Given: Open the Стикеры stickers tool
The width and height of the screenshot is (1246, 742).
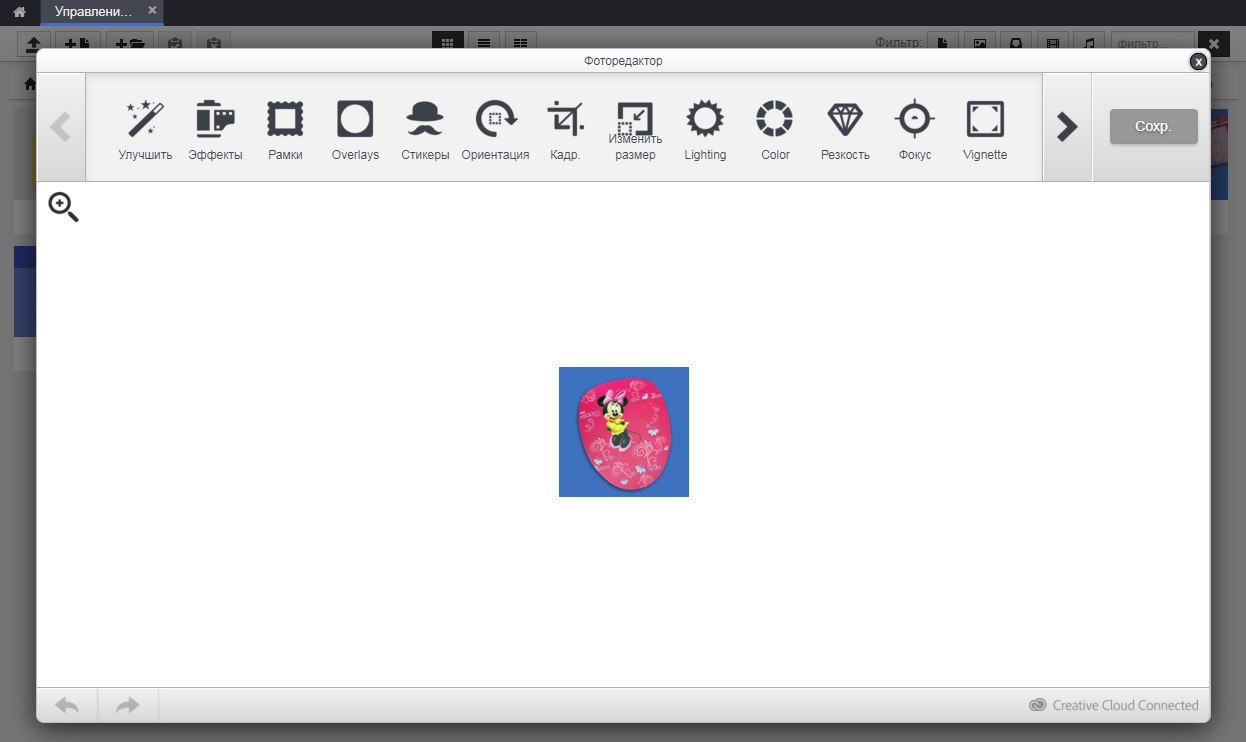Looking at the screenshot, I should coord(425,130).
